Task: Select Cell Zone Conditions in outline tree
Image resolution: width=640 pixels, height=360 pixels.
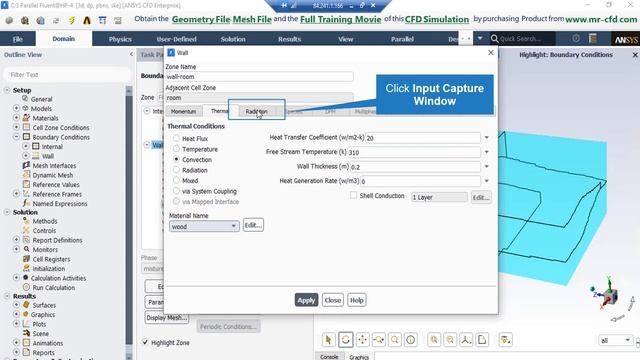Action: pyautogui.click(x=61, y=127)
